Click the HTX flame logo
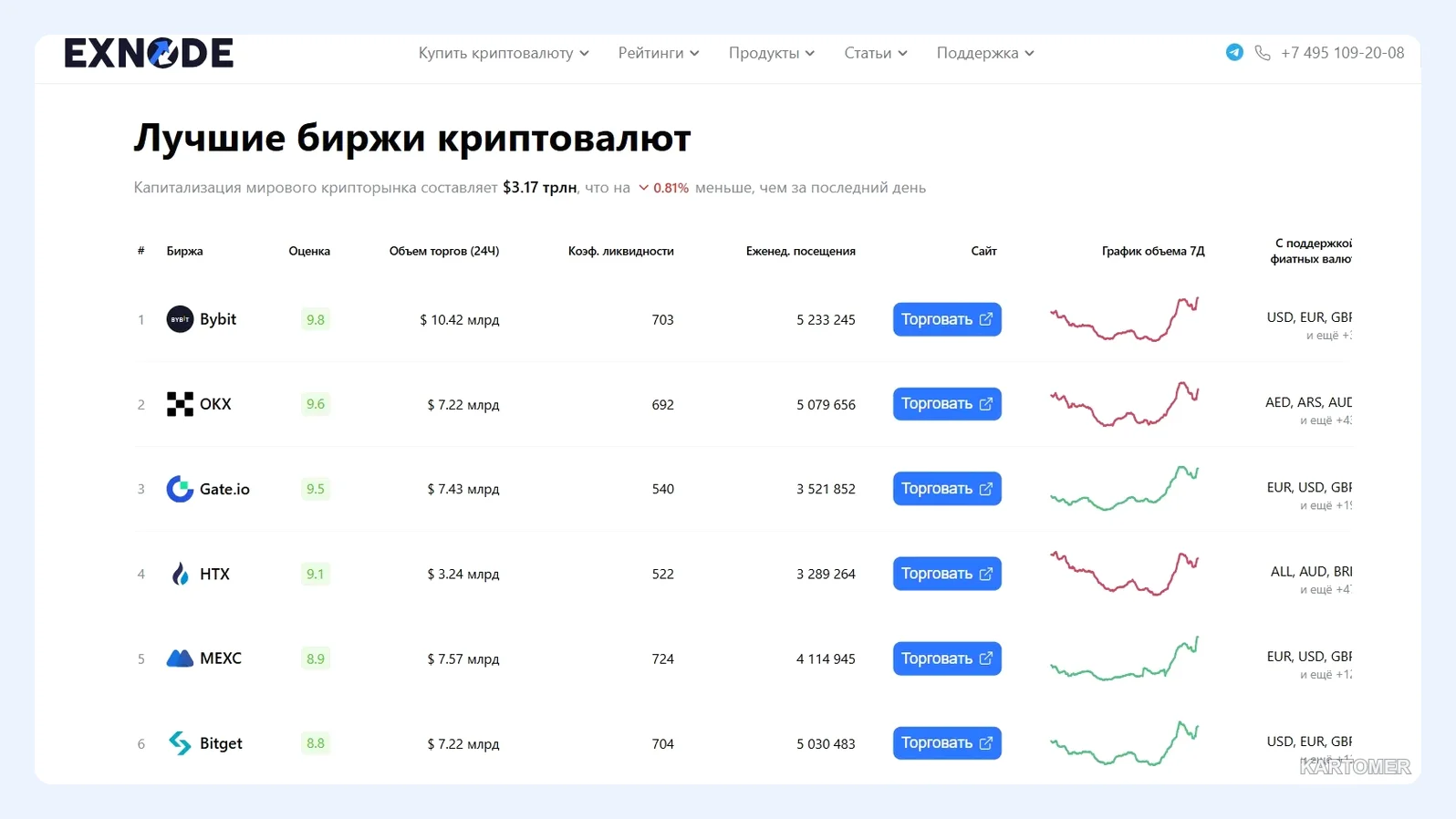Viewport: 1456px width, 819px height. 180,574
